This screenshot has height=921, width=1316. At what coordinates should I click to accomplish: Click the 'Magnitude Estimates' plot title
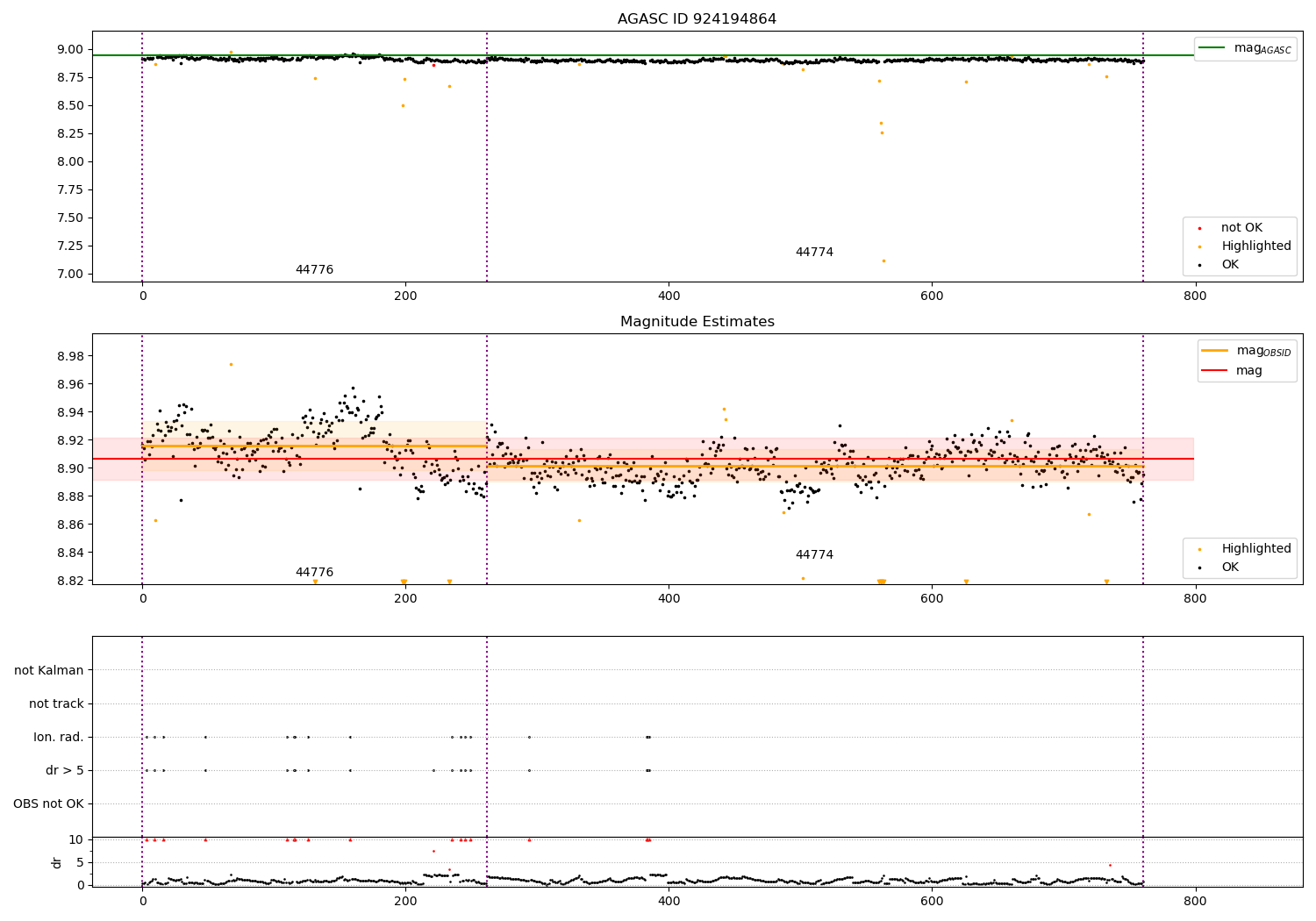point(697,322)
